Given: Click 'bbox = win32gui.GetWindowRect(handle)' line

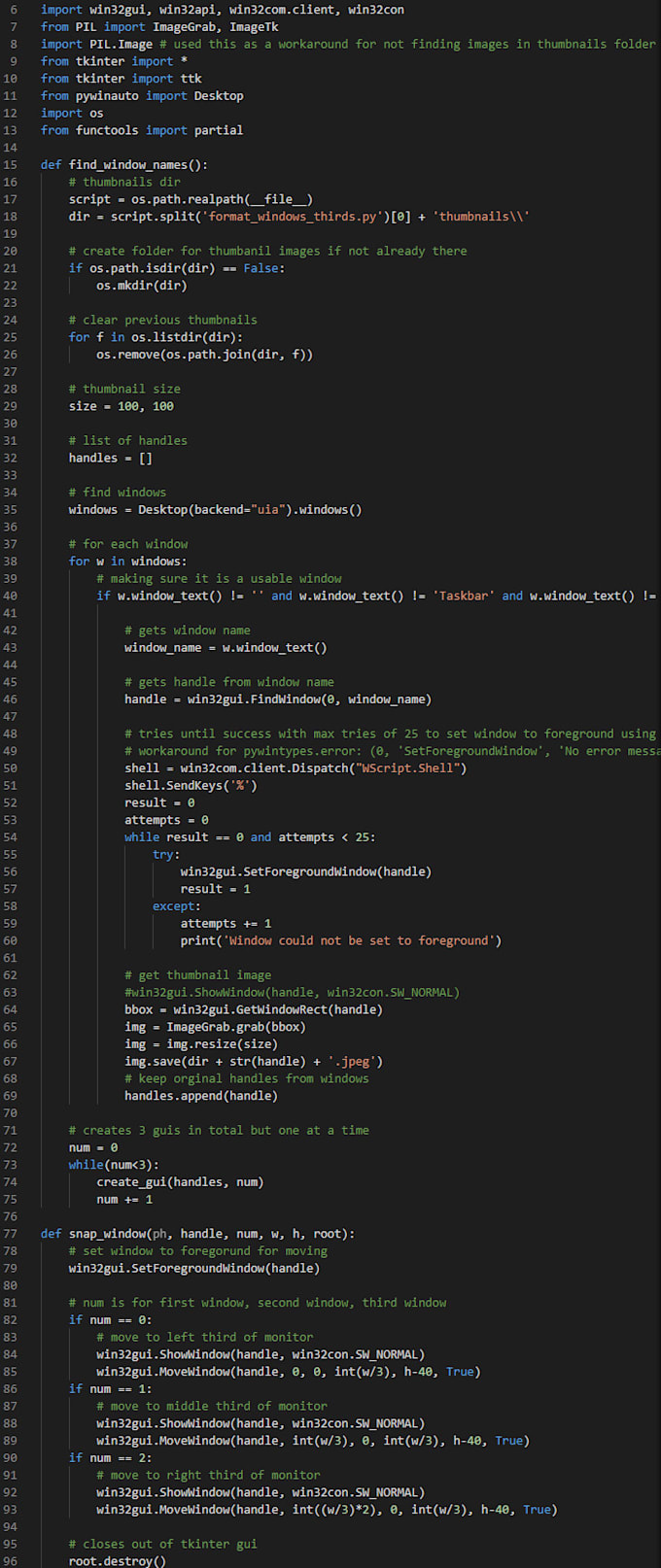Looking at the screenshot, I should point(254,1010).
